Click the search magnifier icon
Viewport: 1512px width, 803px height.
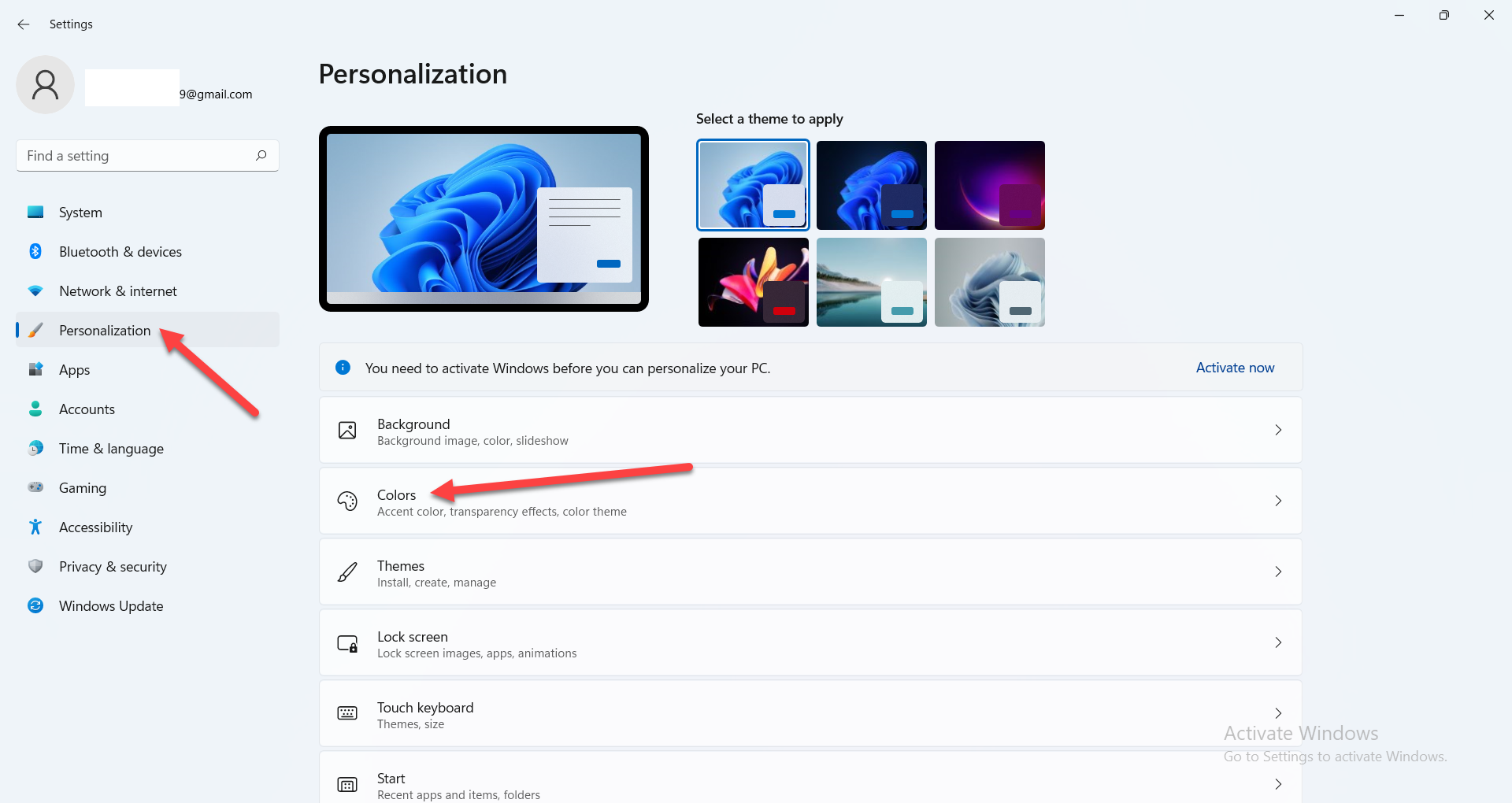(261, 156)
